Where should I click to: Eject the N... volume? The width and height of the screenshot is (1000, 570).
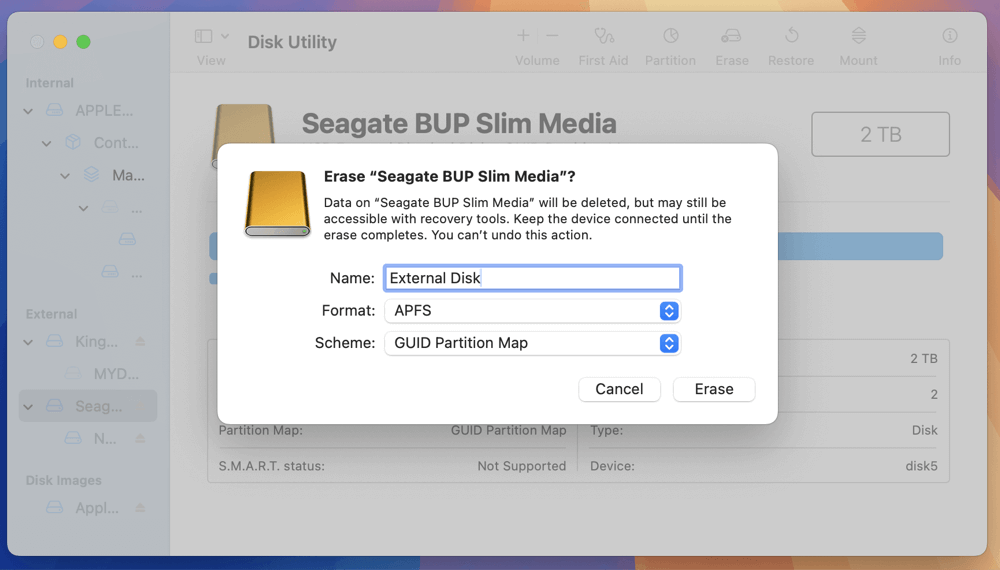pyautogui.click(x=140, y=438)
